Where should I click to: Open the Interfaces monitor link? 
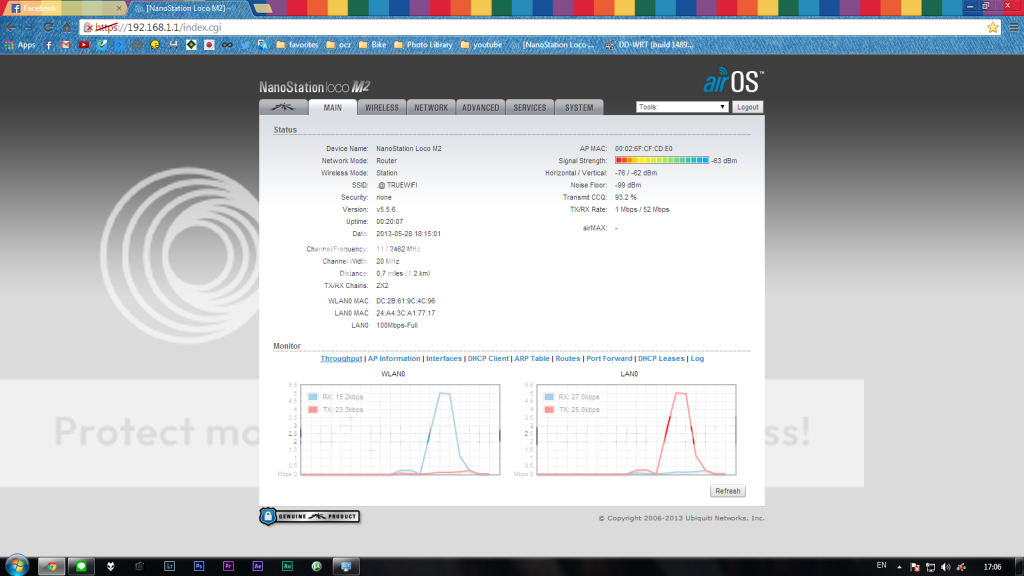point(443,359)
